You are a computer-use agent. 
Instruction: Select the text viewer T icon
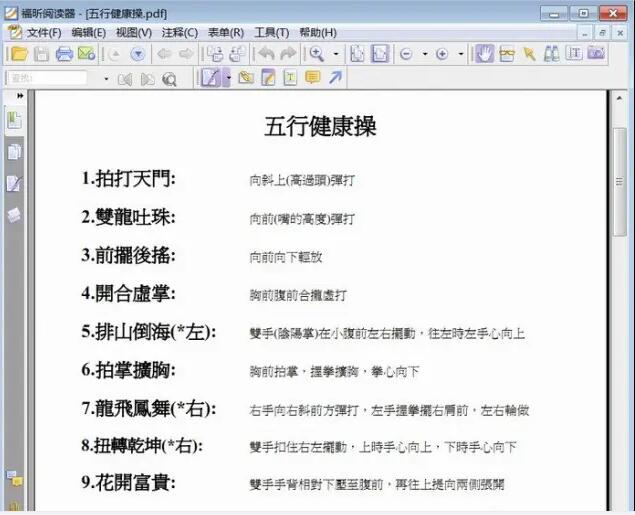click(573, 53)
